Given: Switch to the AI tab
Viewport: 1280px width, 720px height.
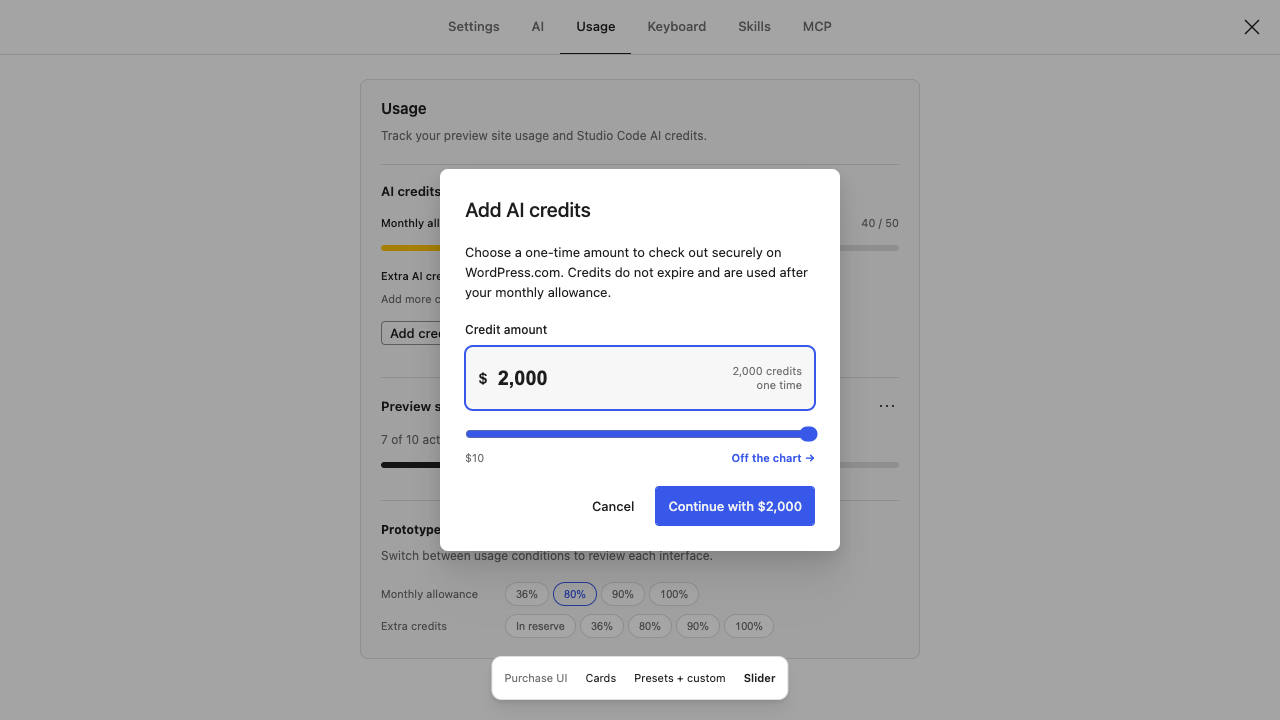Looking at the screenshot, I should [538, 27].
